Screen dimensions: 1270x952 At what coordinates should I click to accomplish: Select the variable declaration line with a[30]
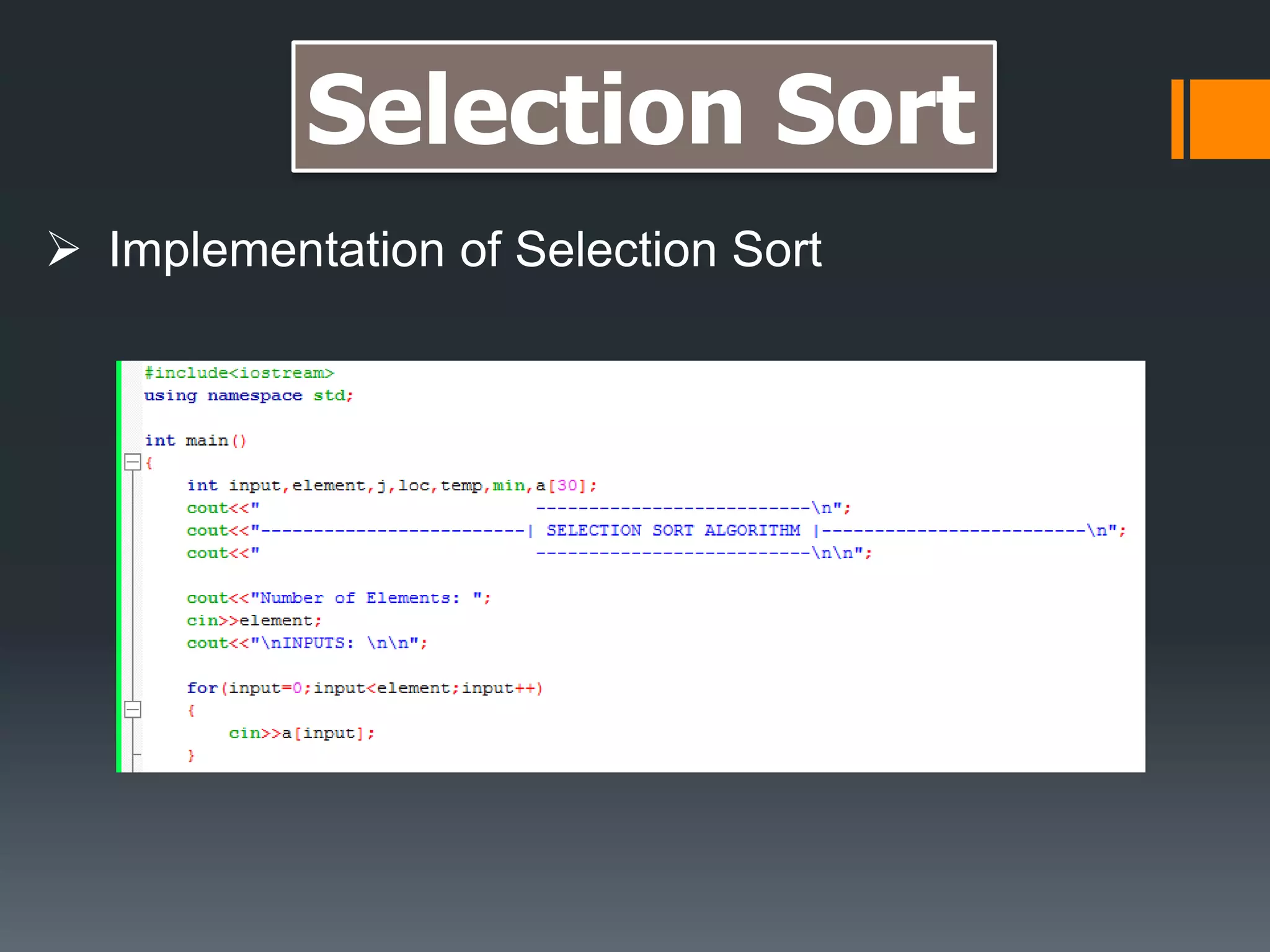tap(392, 485)
